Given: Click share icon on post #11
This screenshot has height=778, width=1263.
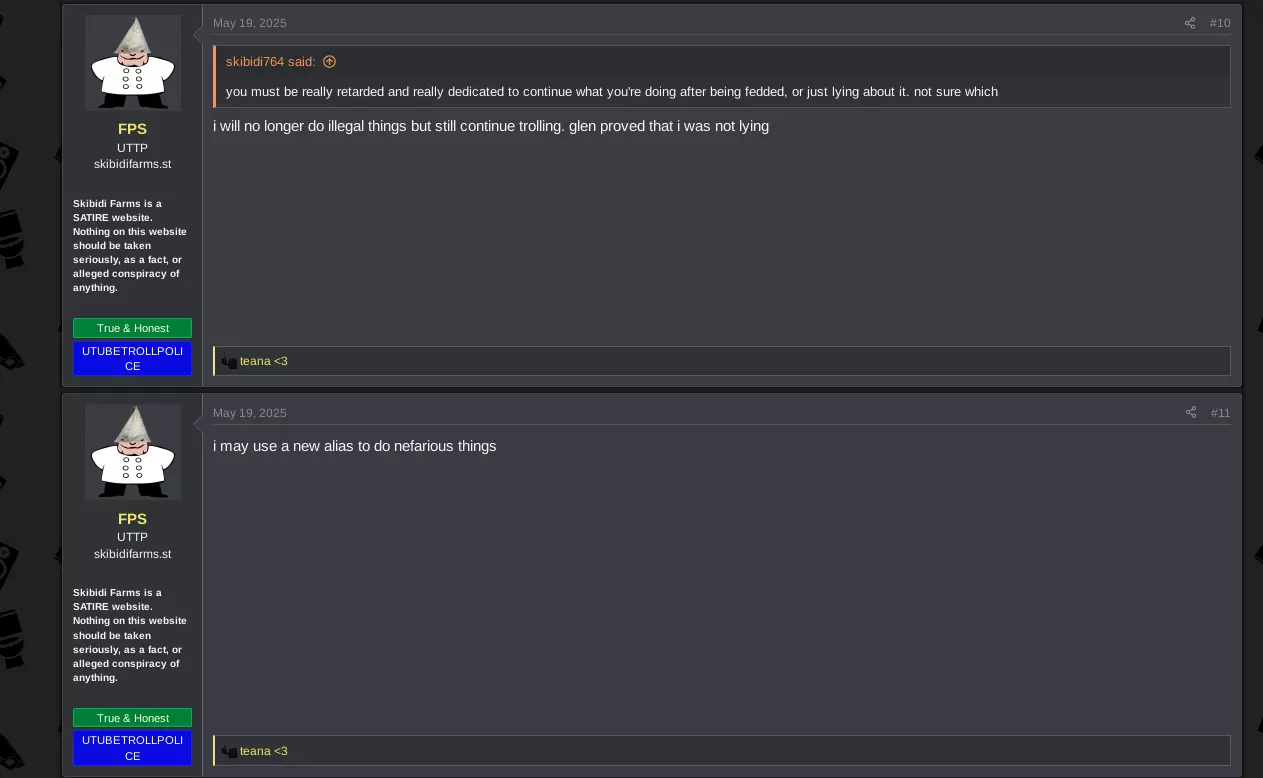Looking at the screenshot, I should click(1190, 413).
